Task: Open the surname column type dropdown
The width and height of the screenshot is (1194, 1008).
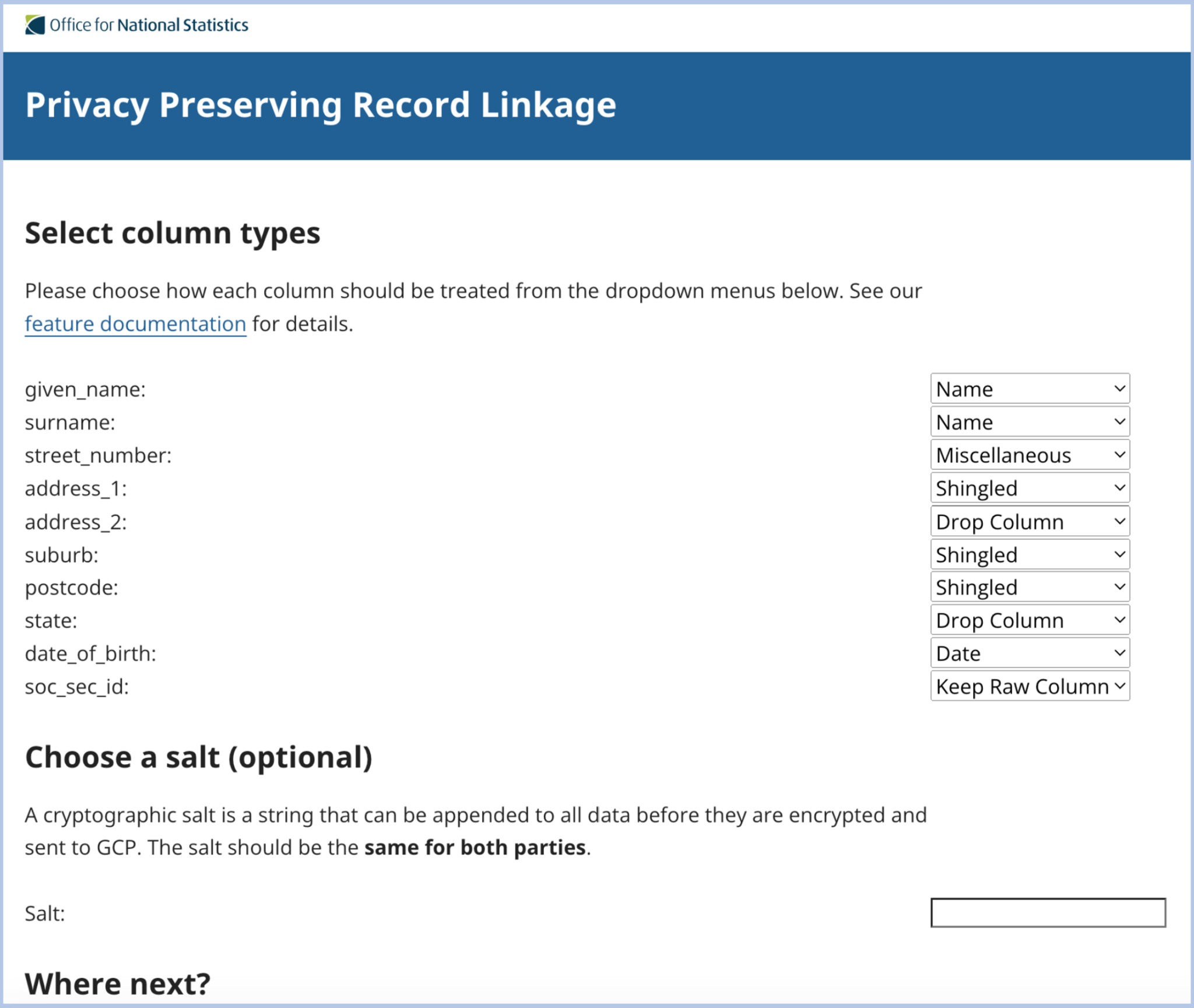Action: point(1030,422)
